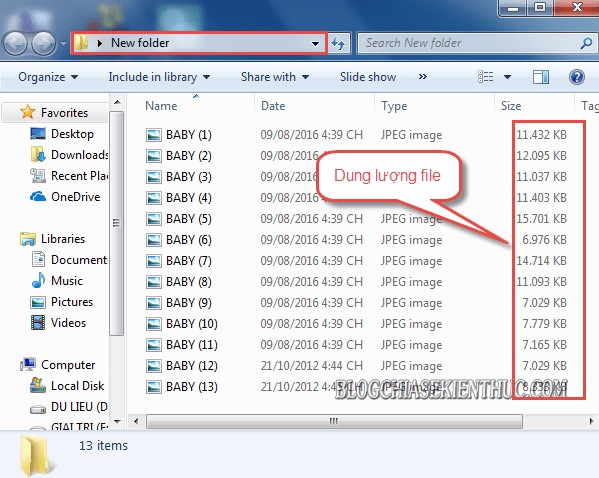Viewport: 599px width, 478px height.
Task: Click date 21/10/2012 4:44 CH
Action: 311,366
